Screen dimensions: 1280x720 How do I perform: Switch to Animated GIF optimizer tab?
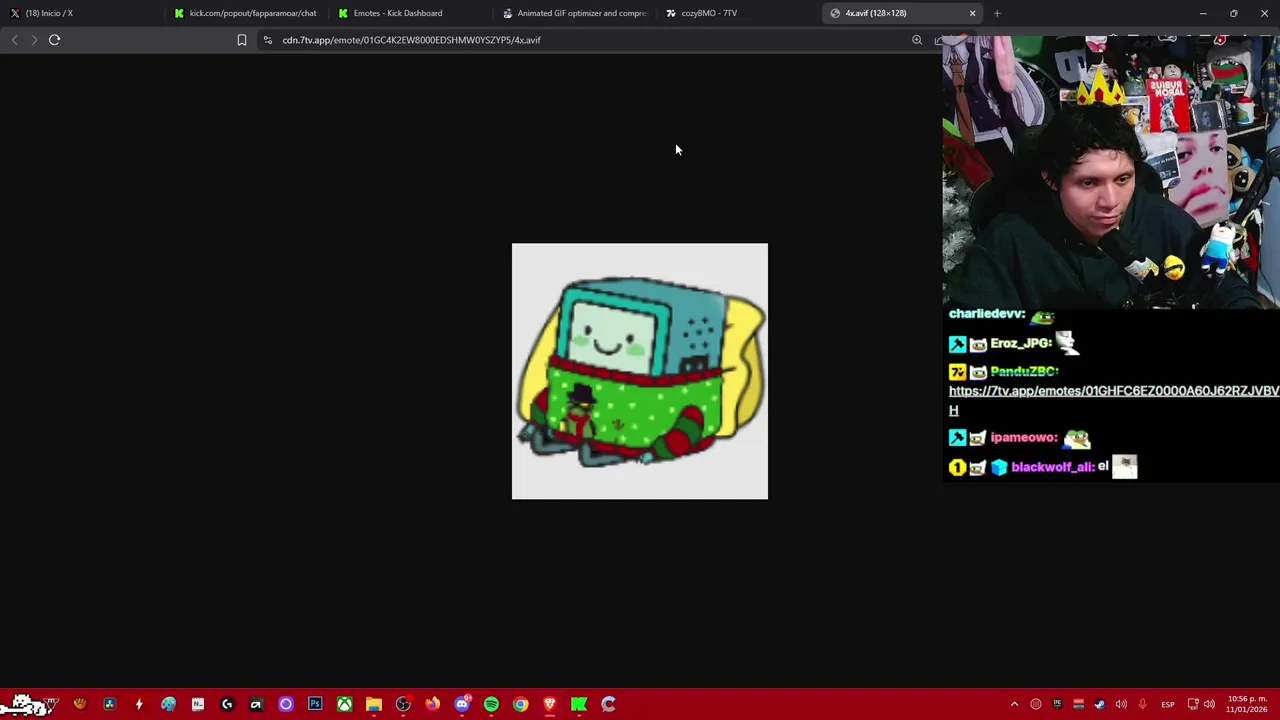pos(573,13)
